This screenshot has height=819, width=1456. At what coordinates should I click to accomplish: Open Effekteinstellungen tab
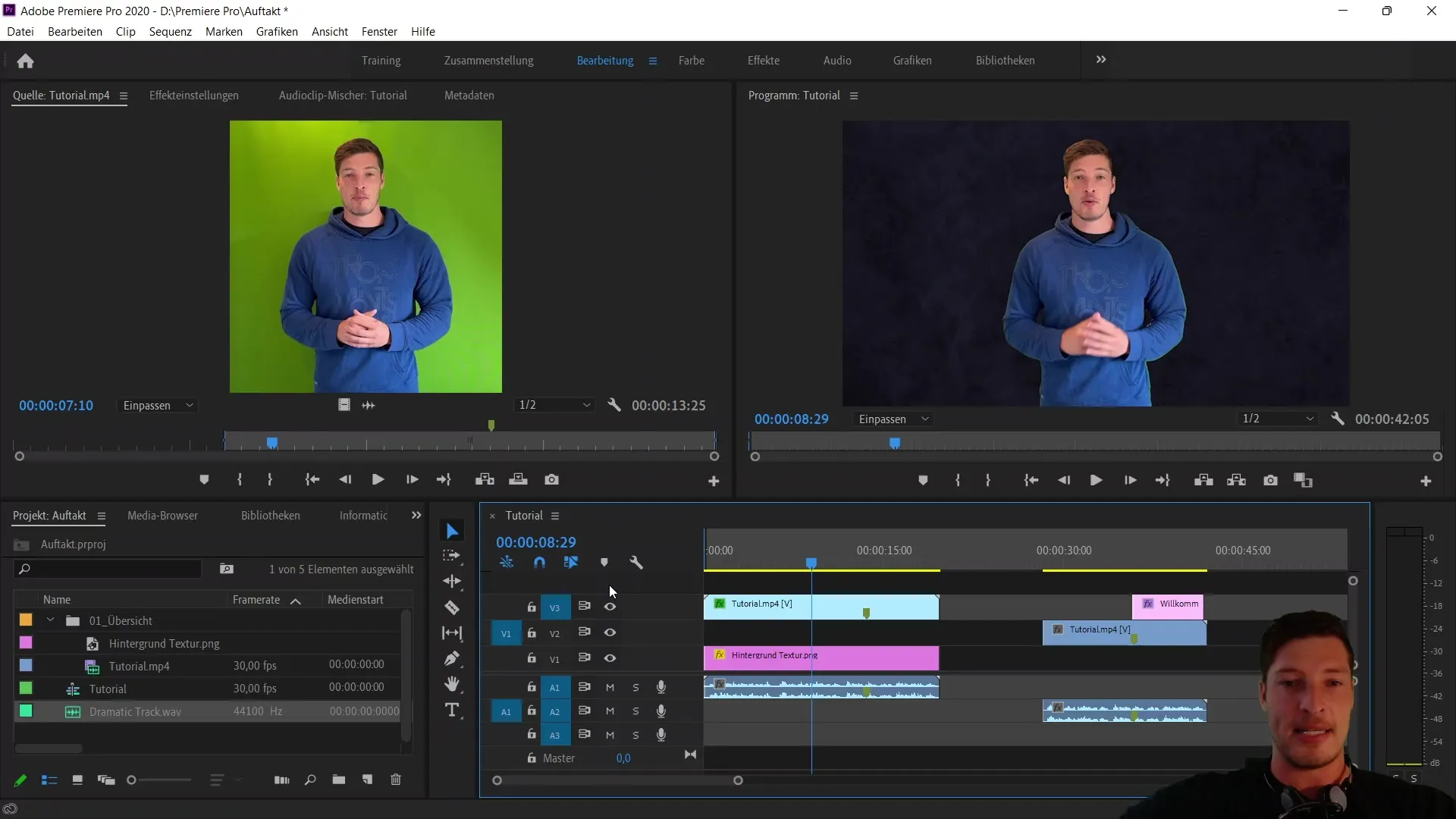pyautogui.click(x=193, y=96)
